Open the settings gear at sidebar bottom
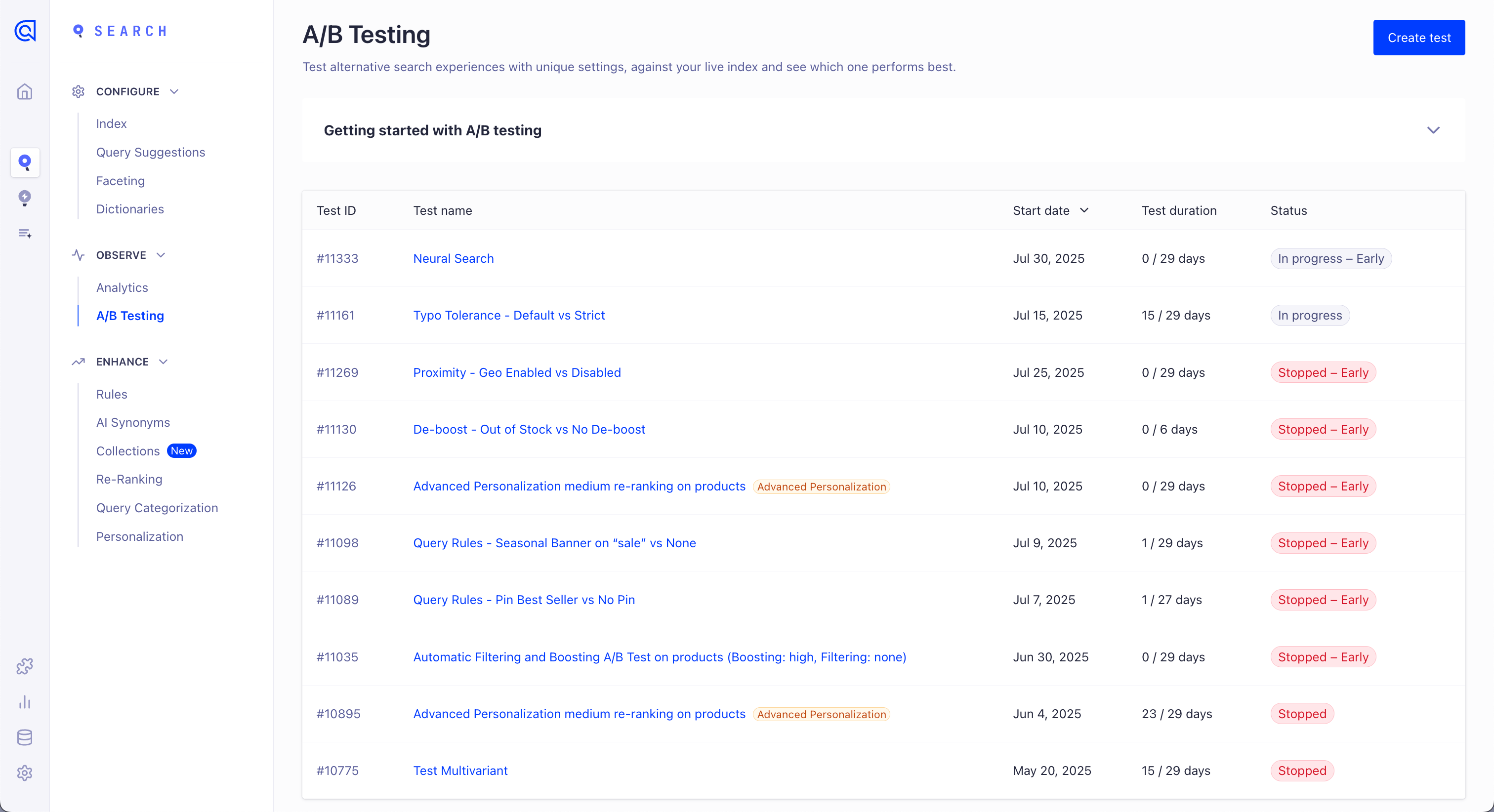Screen dimensions: 1494x812 click(x=25, y=772)
